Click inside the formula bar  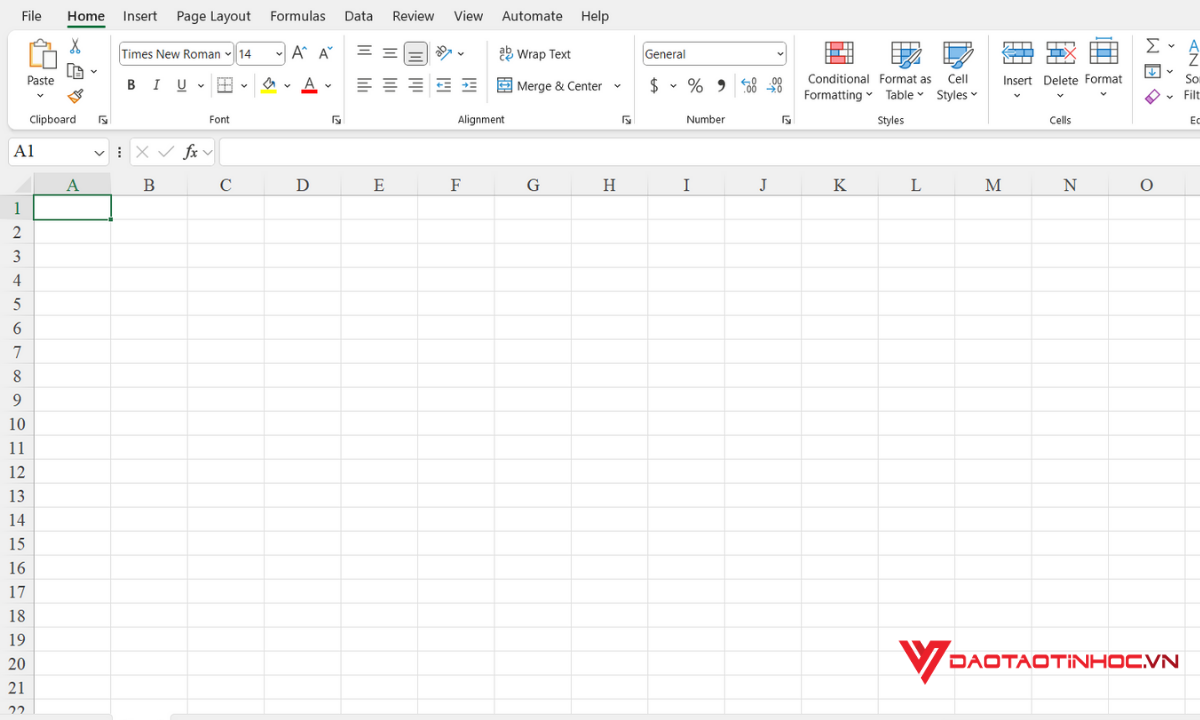point(709,152)
